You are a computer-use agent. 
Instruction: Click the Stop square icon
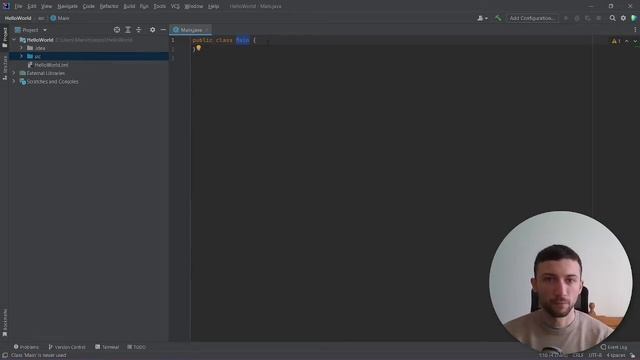coord(599,18)
